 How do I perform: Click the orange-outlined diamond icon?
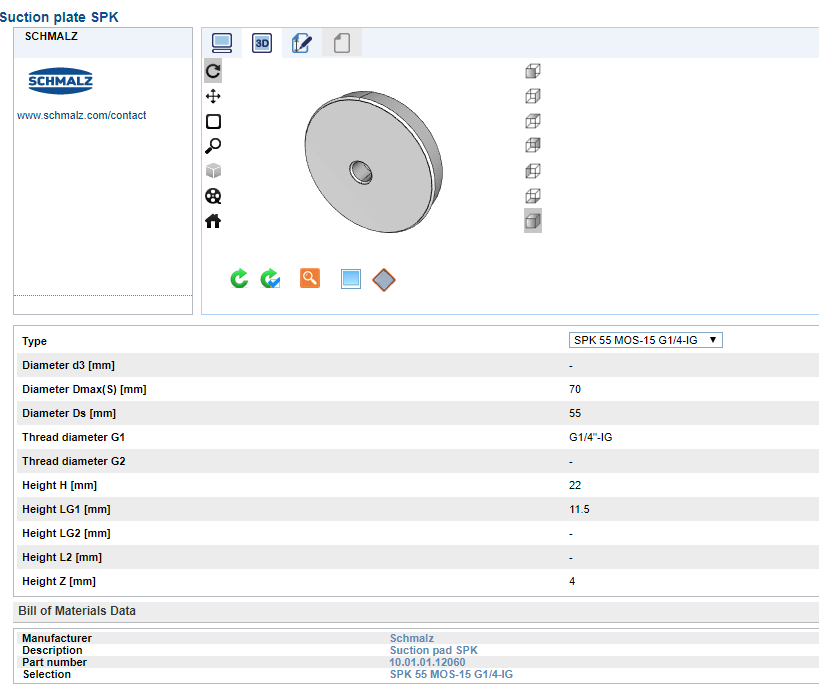click(x=384, y=280)
